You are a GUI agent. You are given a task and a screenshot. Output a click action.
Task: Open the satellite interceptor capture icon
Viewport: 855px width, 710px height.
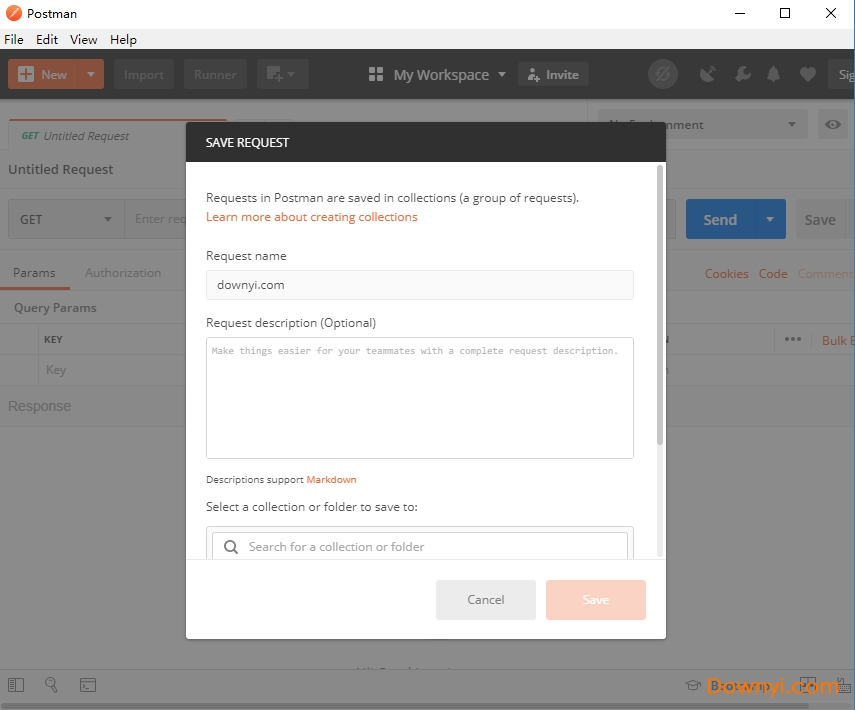coord(708,74)
